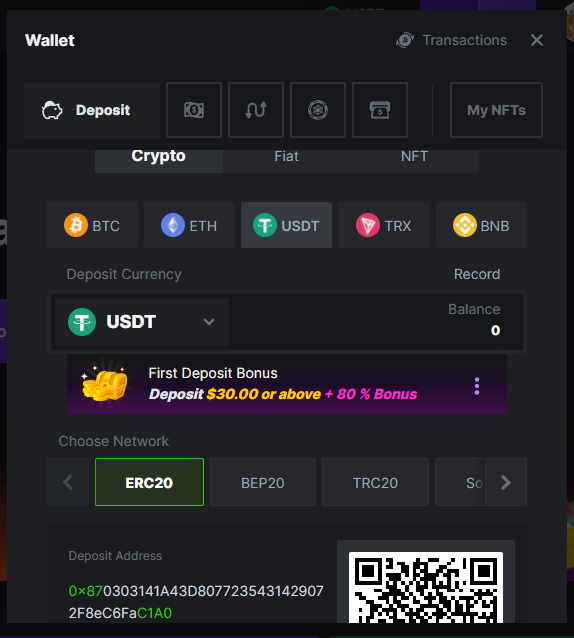Viewport: 574px width, 638px height.
Task: Choose the TRX coin shortcut
Action: coord(383,225)
